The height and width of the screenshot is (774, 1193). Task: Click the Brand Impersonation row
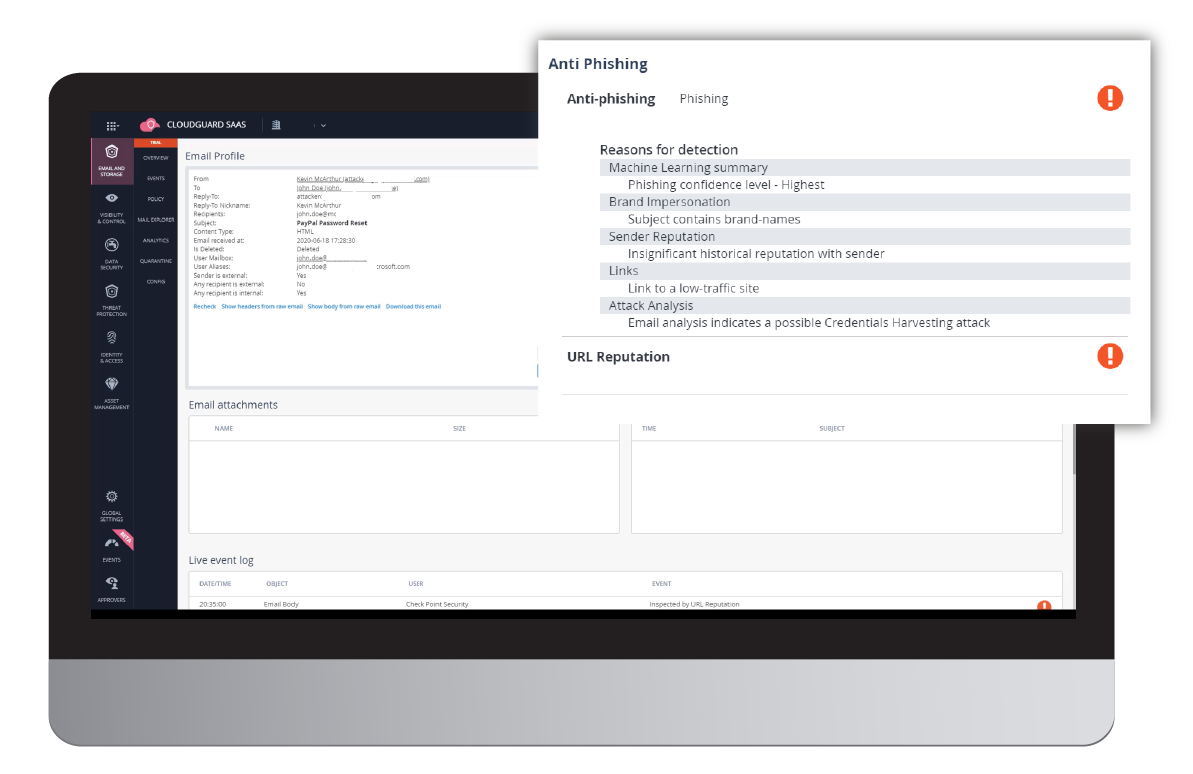coord(864,202)
